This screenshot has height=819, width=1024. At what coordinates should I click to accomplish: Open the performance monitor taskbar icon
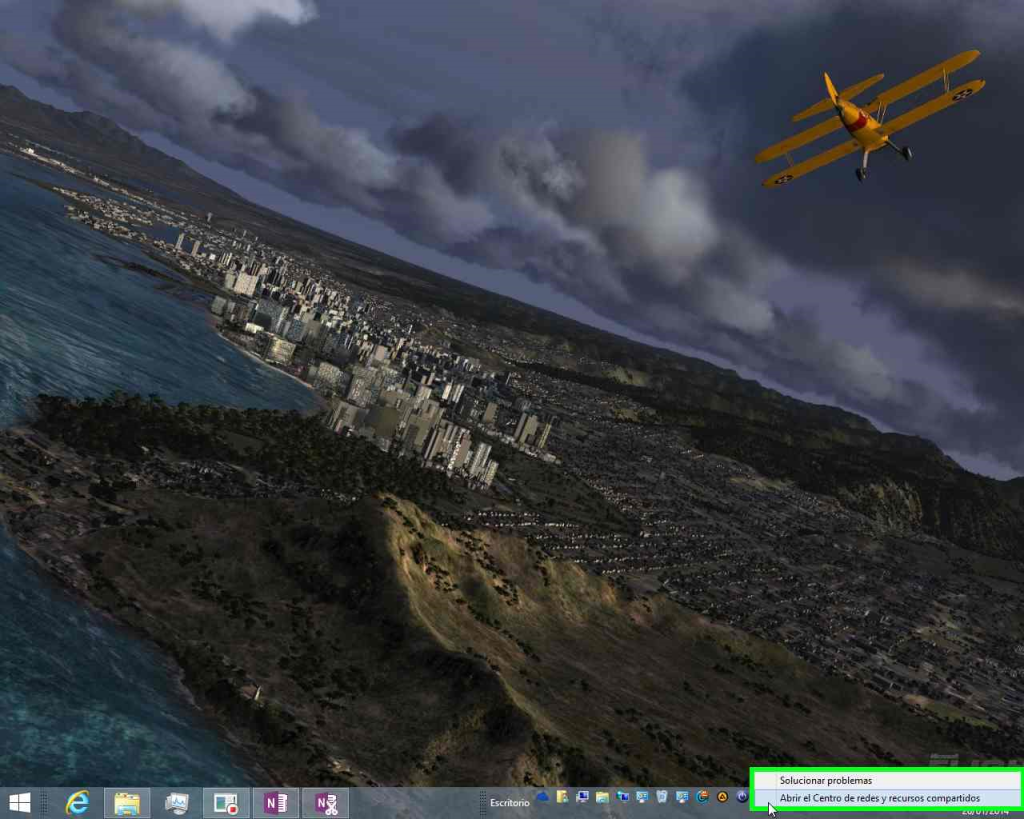tap(176, 803)
